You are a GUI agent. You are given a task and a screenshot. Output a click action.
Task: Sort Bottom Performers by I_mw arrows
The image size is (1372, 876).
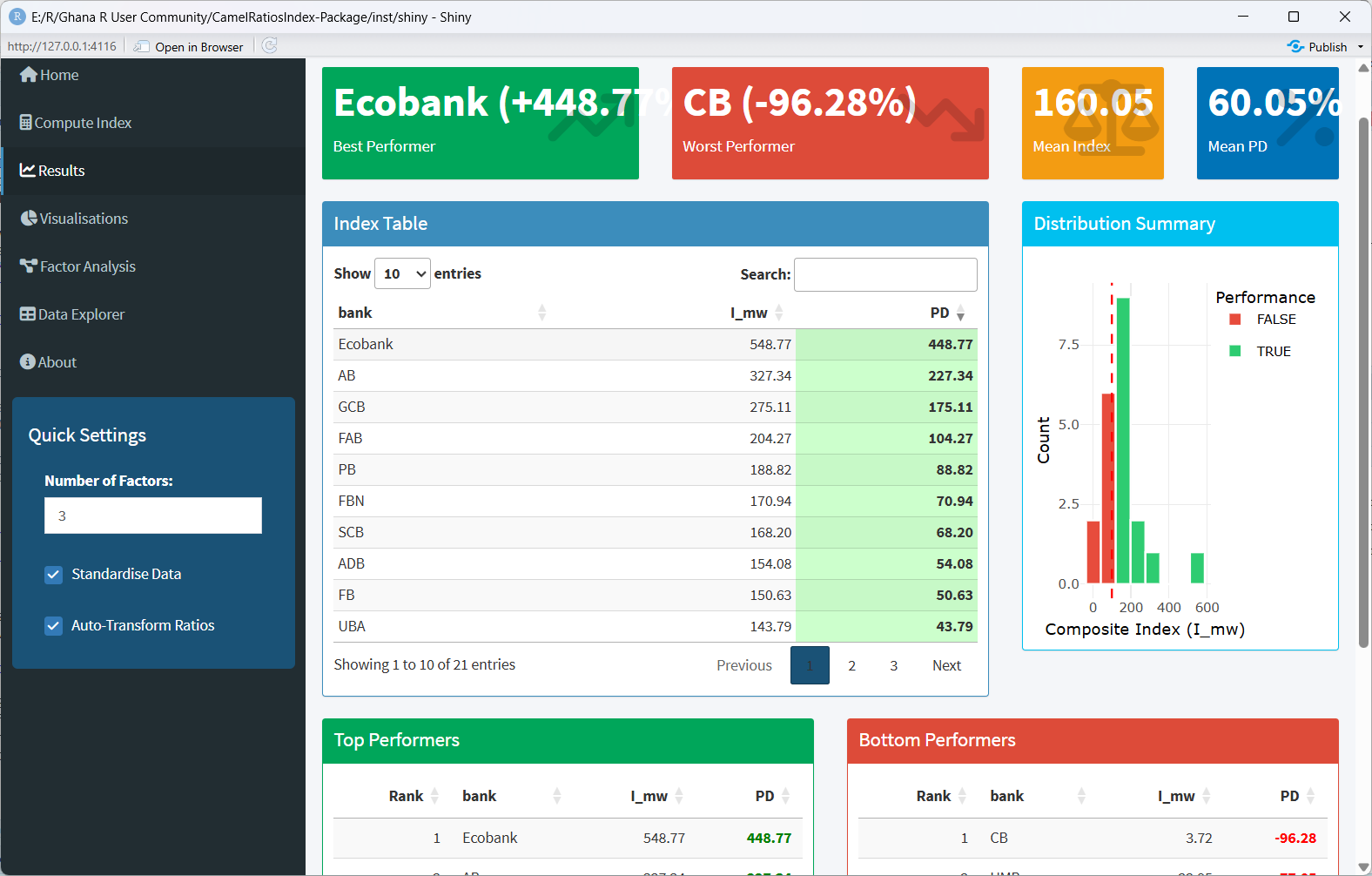click(1207, 796)
